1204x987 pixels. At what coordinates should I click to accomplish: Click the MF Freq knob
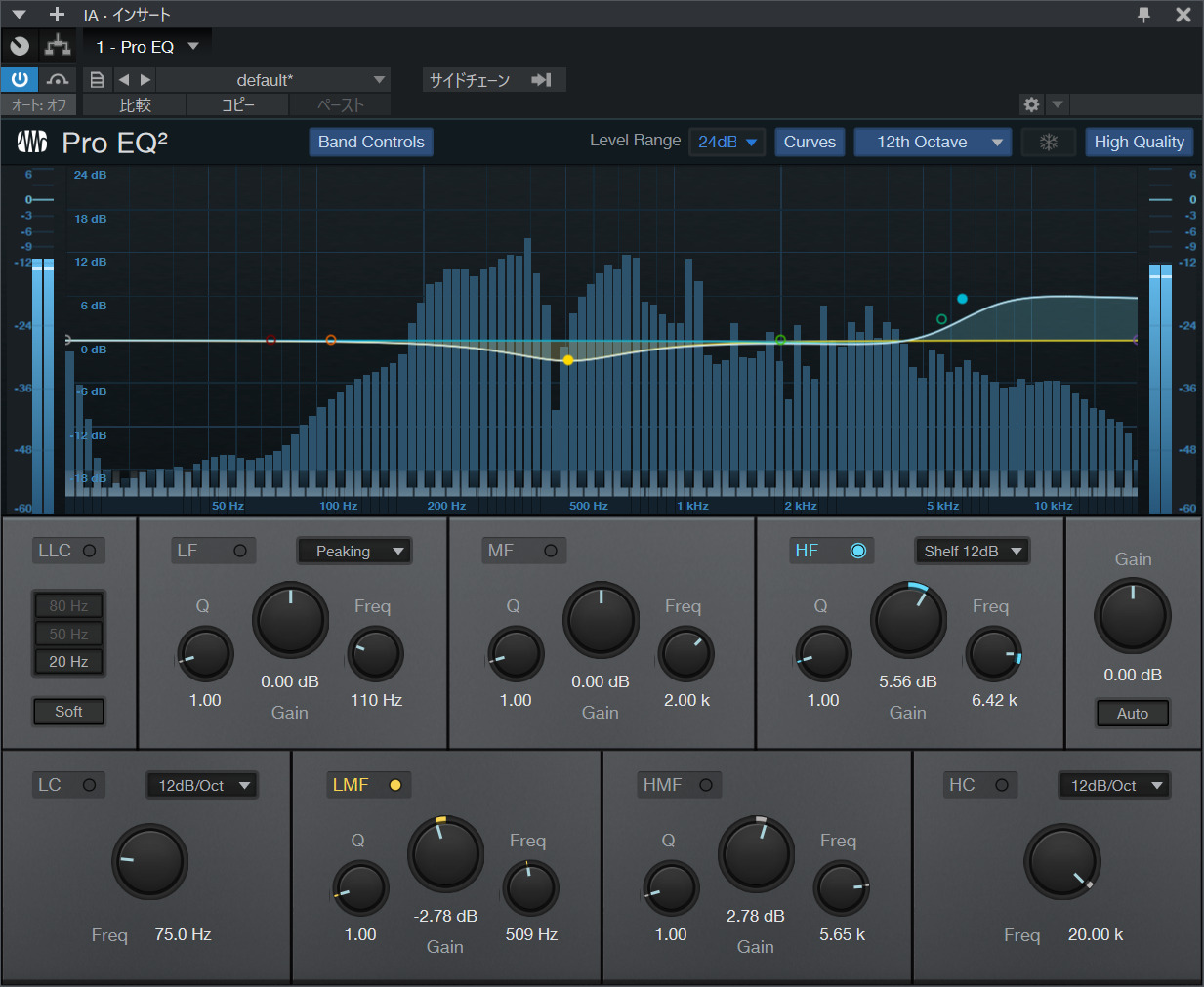coord(686,654)
